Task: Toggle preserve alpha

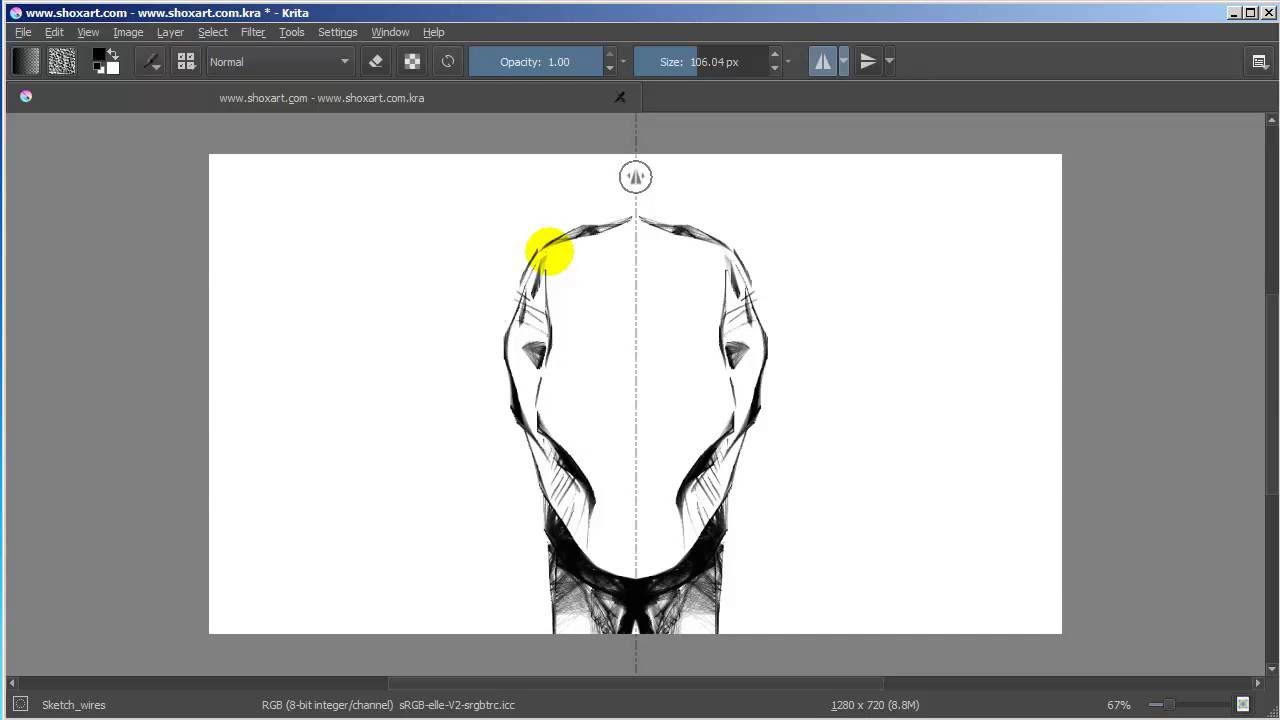Action: coord(412,62)
